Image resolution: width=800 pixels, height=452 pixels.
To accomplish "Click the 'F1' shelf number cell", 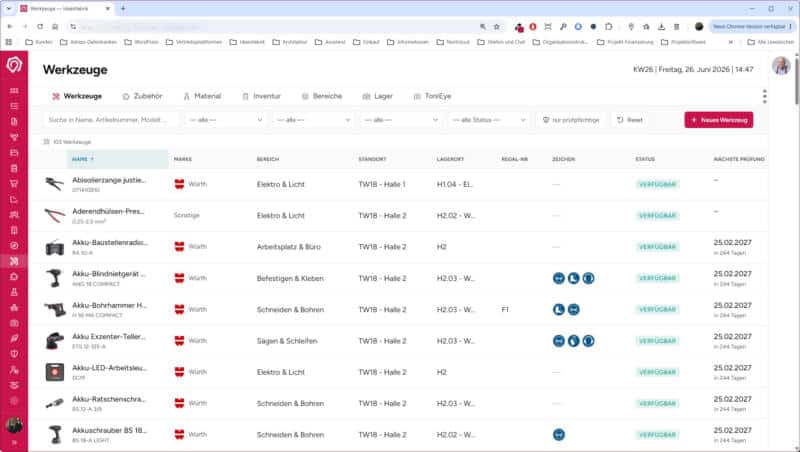I will (505, 309).
